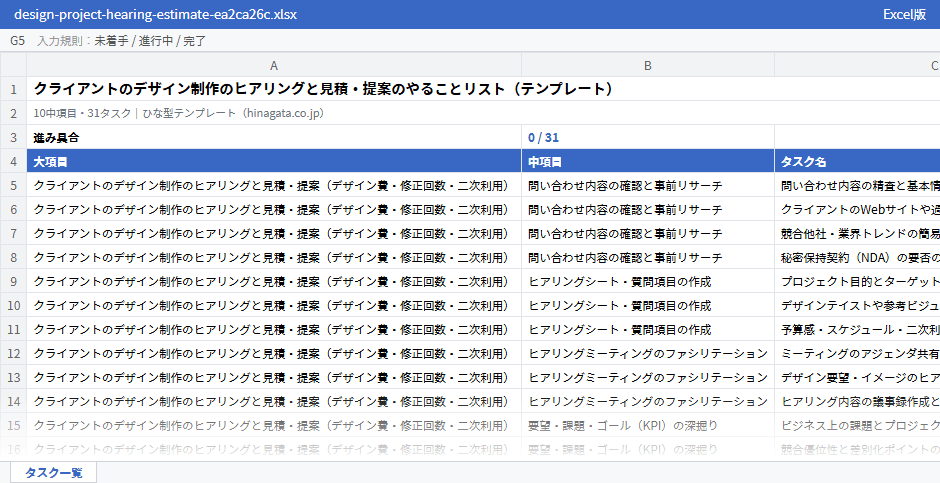Image resolution: width=940 pixels, height=483 pixels.
Task: Select row 4 header
Action: tap(13, 162)
